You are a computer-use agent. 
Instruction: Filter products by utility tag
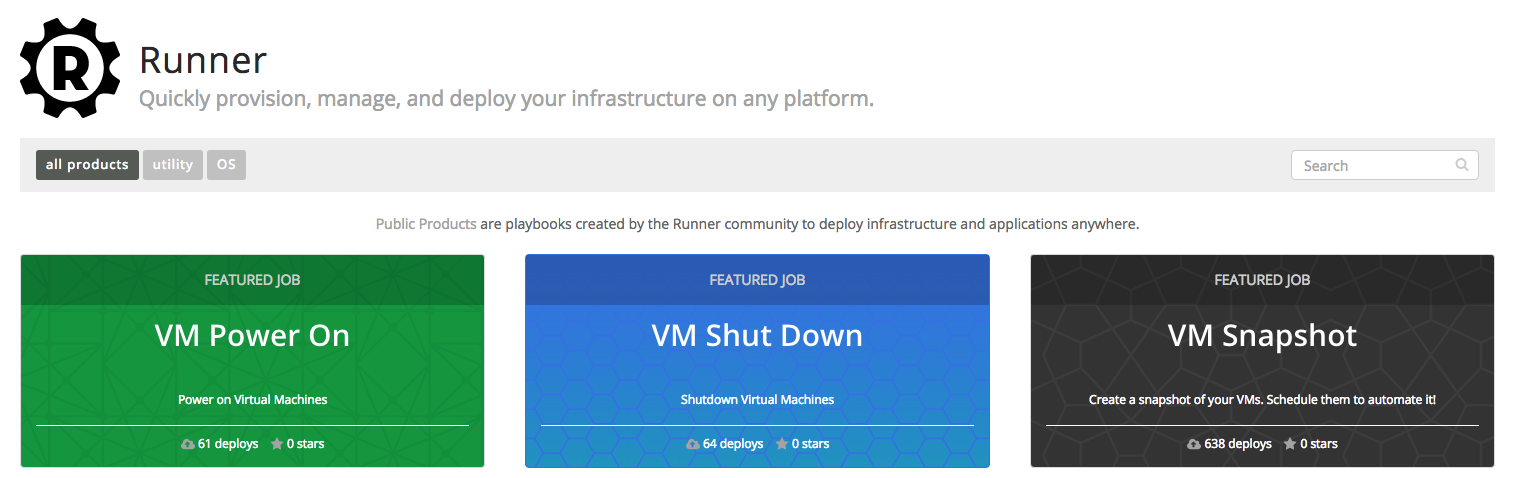[173, 165]
